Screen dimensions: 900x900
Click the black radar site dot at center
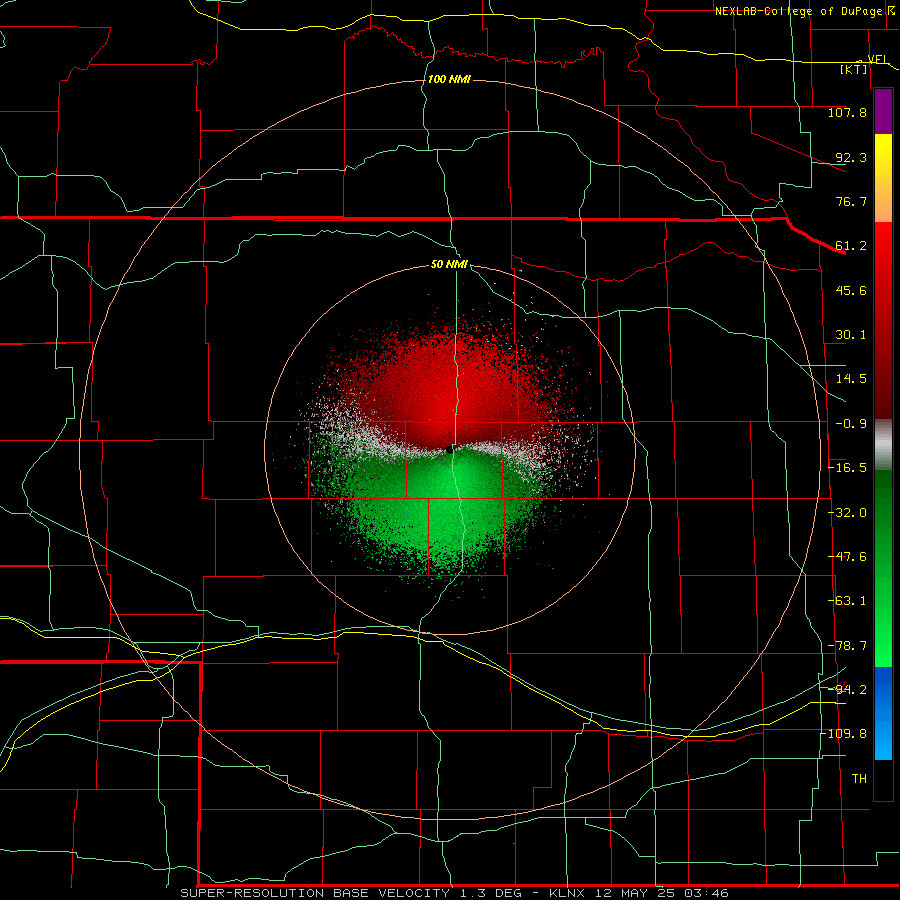(x=449, y=449)
